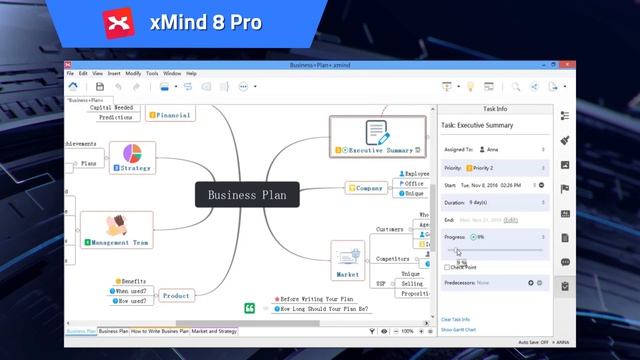Click the Boundary icon in toolbar

[206, 87]
